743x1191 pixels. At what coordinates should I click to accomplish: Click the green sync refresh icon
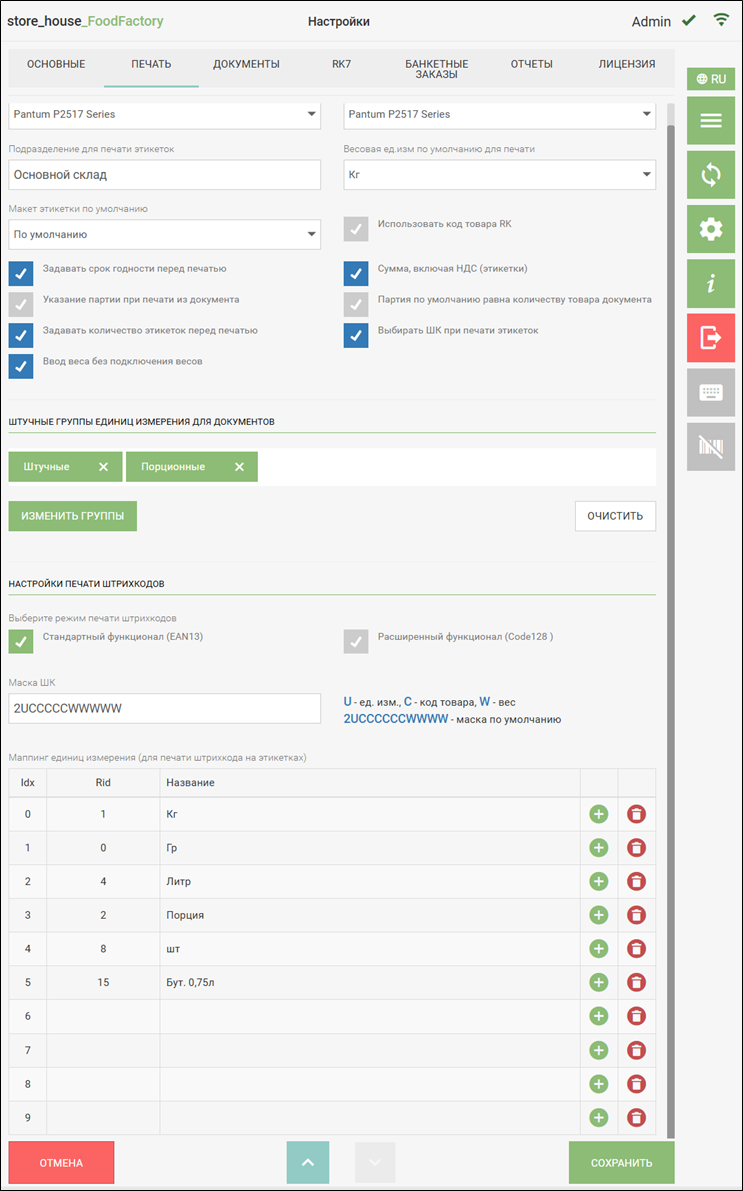pos(710,175)
